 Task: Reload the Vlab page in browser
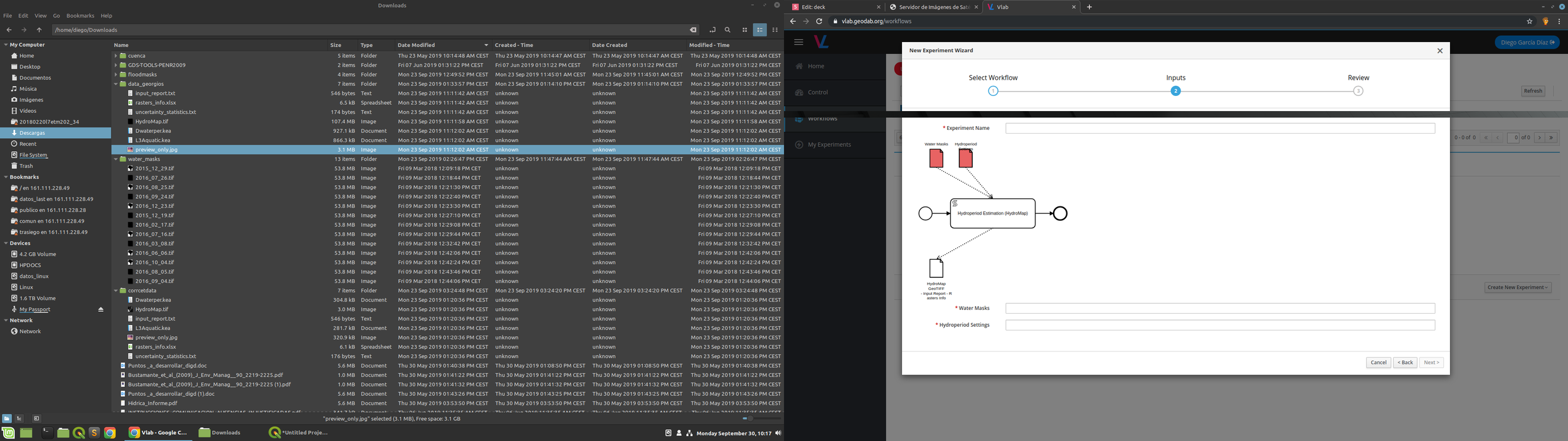[x=819, y=21]
